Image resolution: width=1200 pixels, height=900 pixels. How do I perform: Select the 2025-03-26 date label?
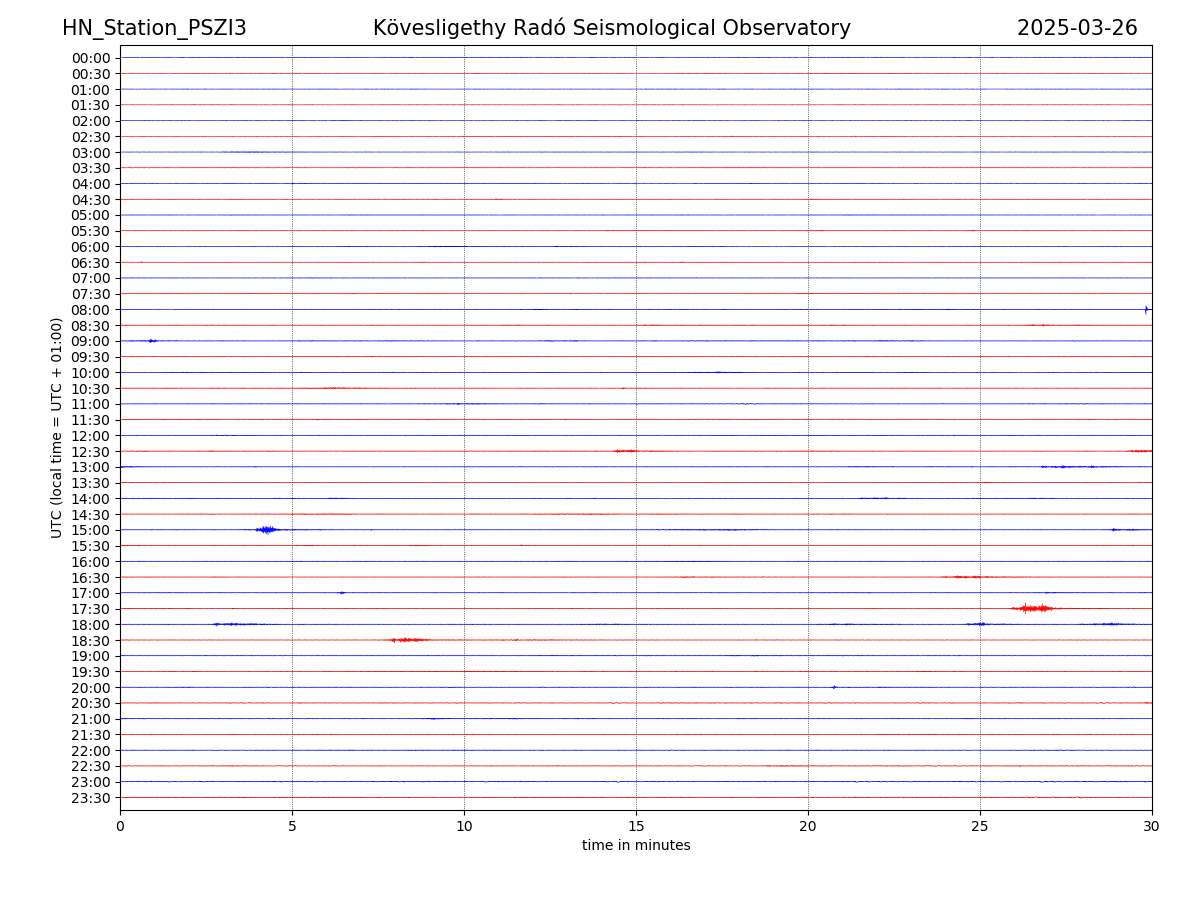tap(1077, 28)
